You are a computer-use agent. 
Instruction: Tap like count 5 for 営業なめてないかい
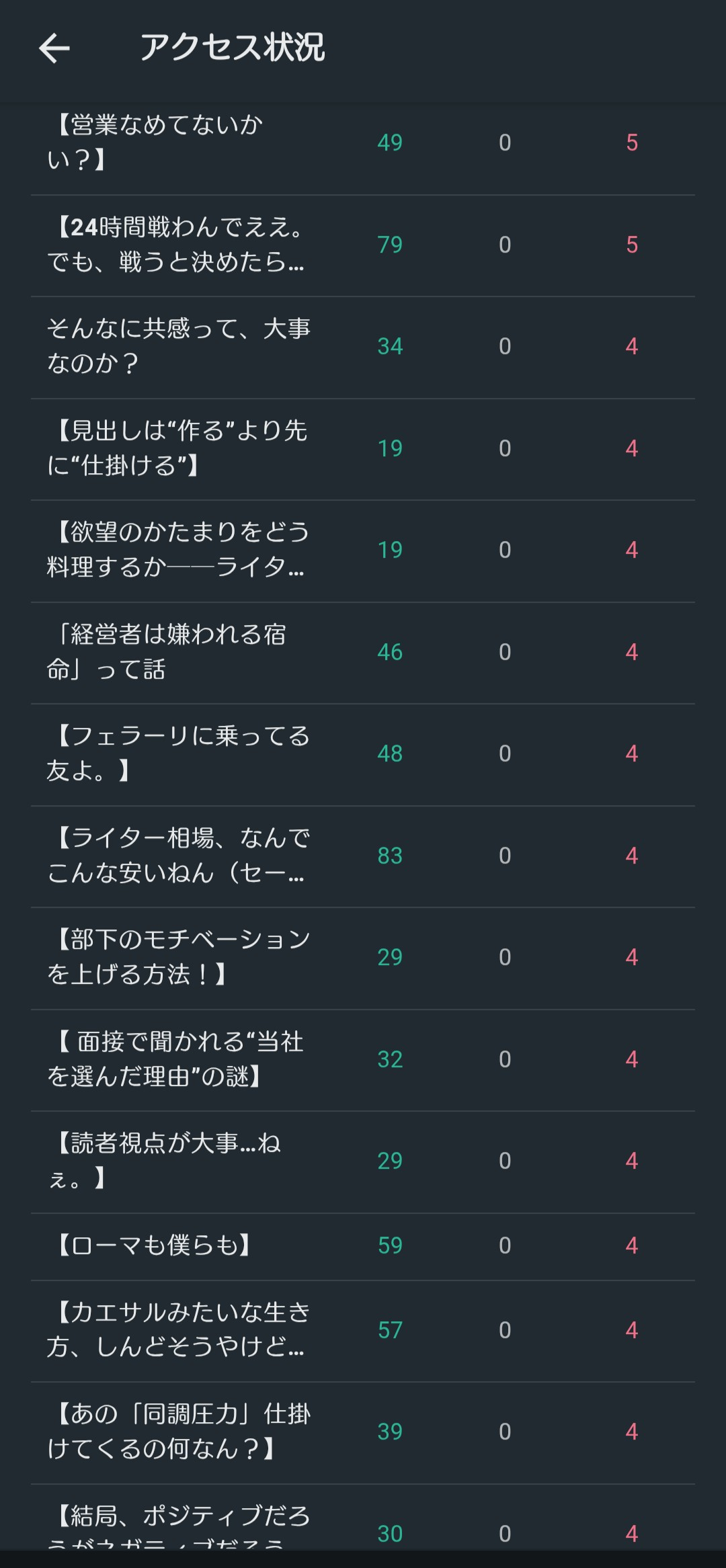[632, 142]
